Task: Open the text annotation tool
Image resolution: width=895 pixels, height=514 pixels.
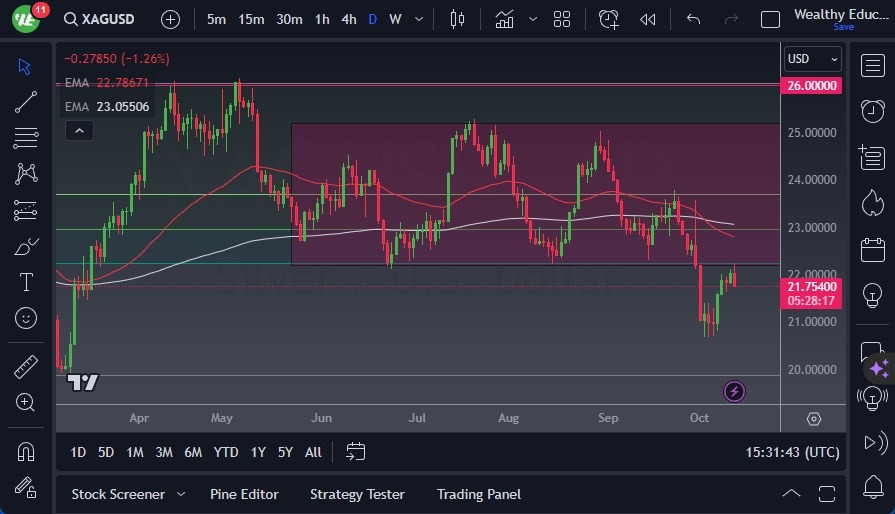Action: (x=26, y=282)
